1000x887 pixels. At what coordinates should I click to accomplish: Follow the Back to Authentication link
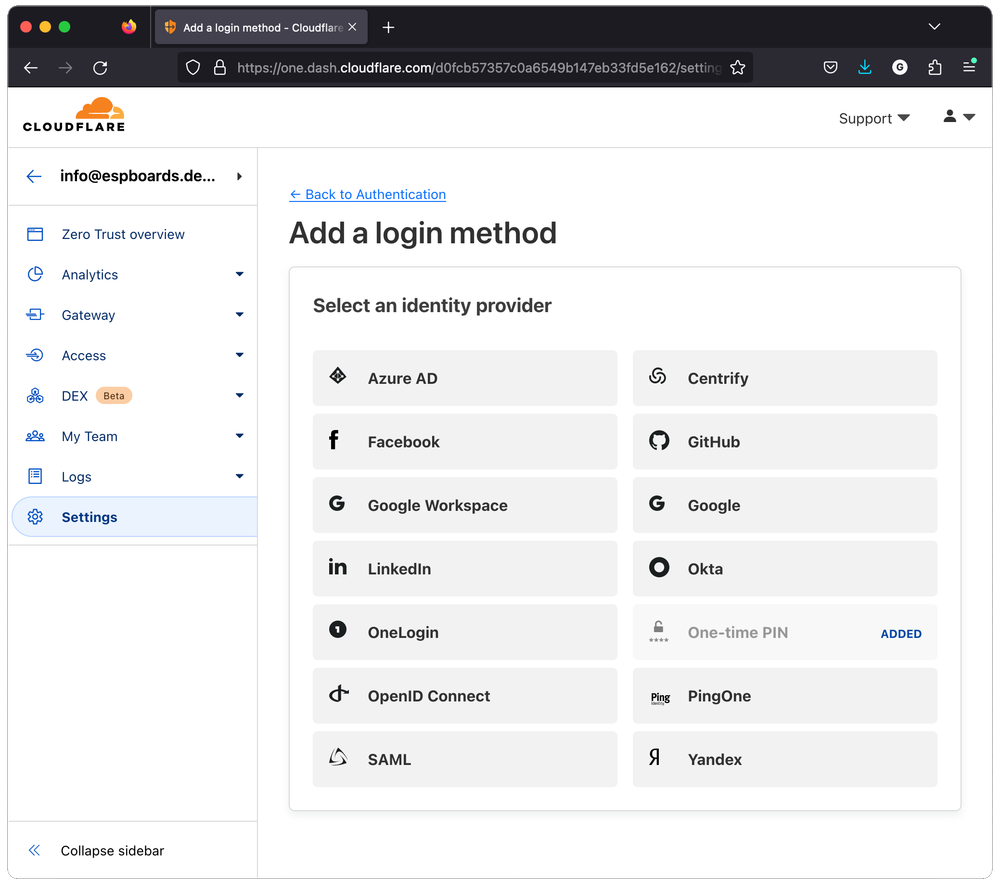coord(367,194)
